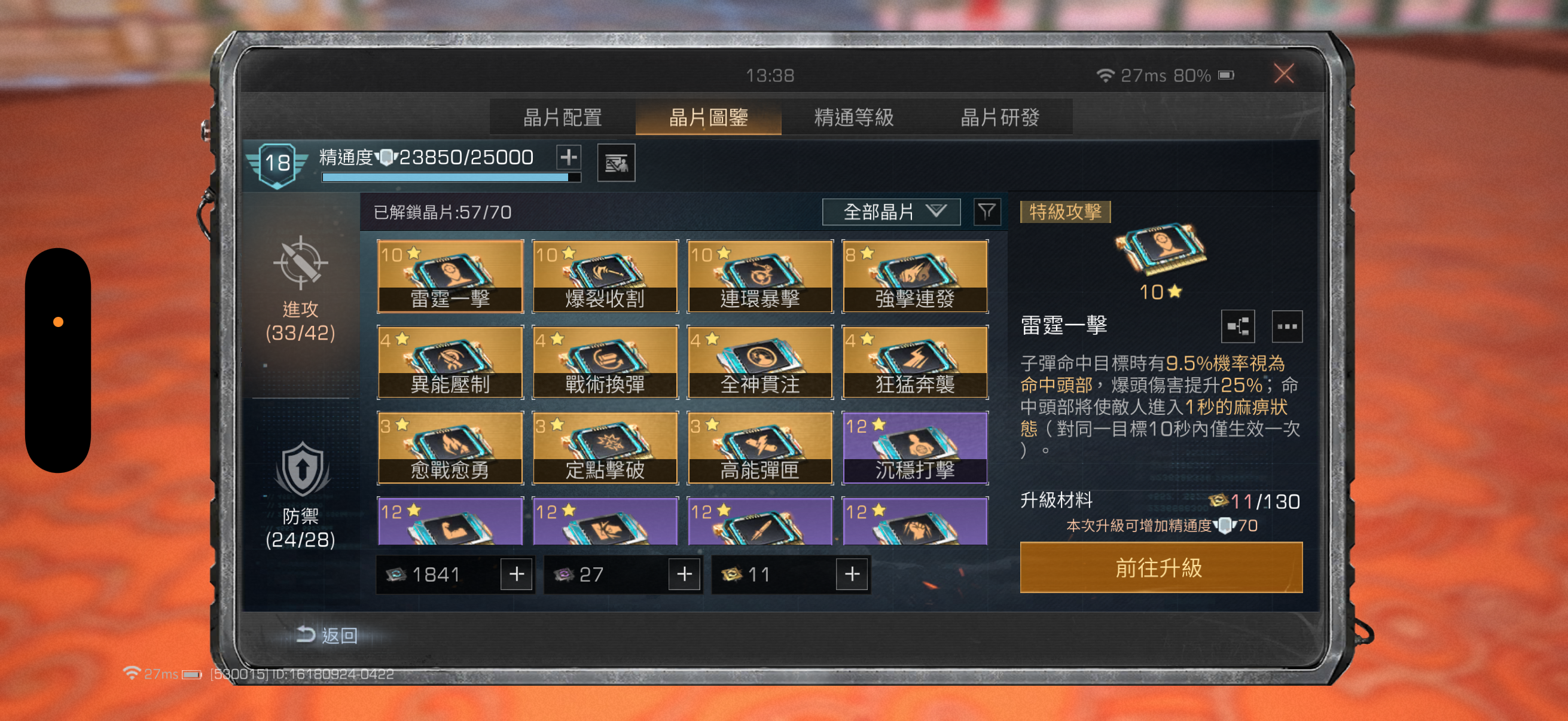Click the 返回 back button
Screen dimensions: 1568x721
[327, 636]
